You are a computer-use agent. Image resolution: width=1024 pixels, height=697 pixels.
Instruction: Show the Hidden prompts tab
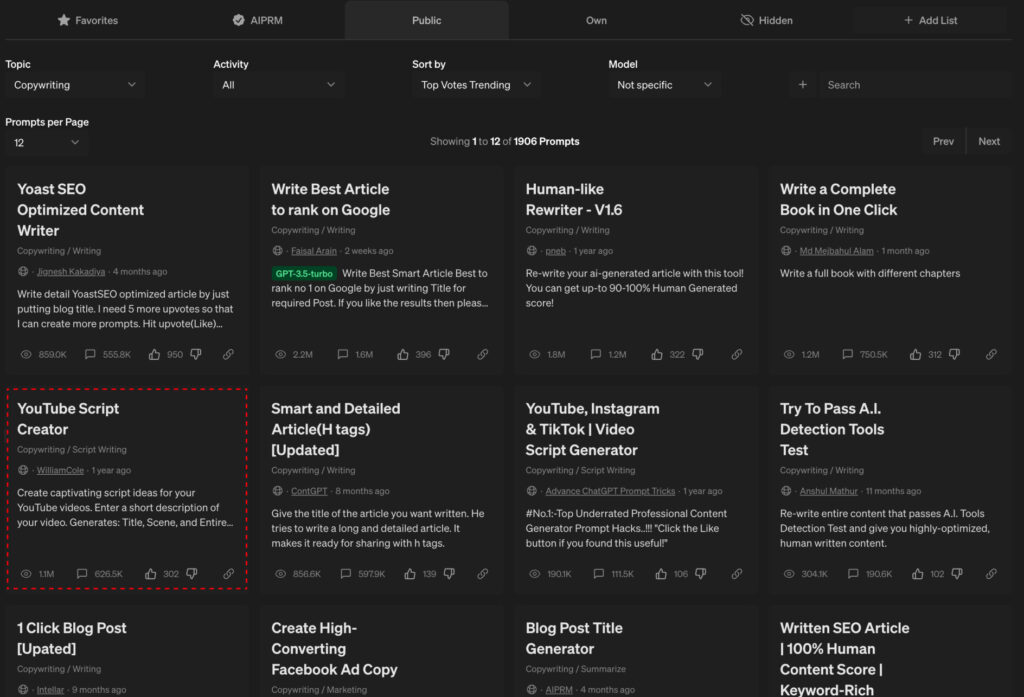(x=767, y=20)
